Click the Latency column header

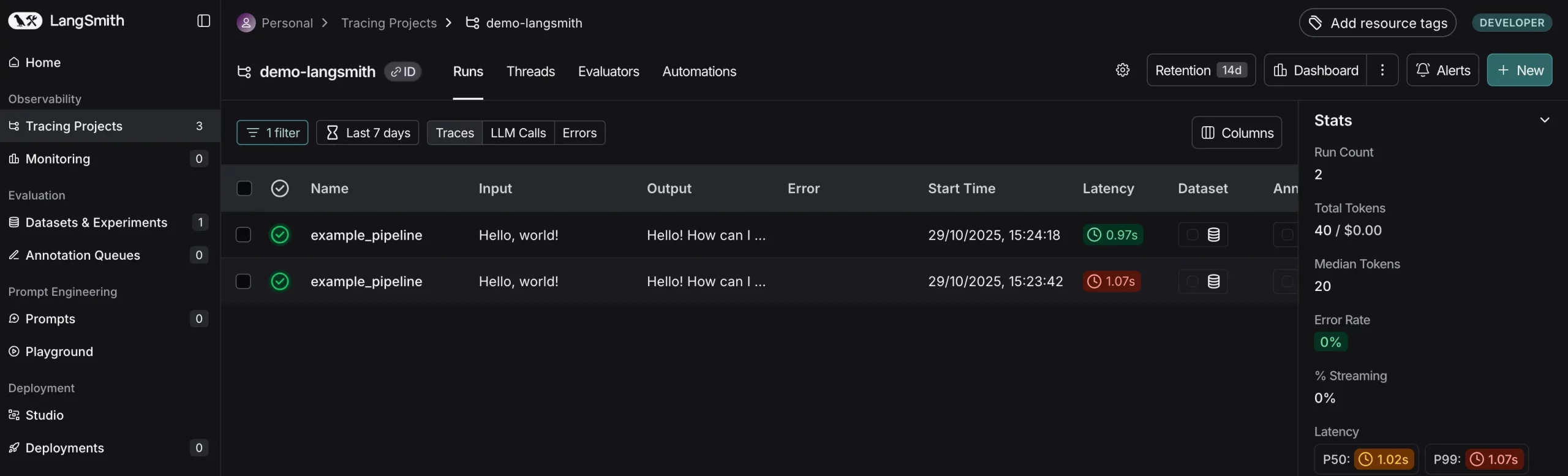click(1108, 189)
